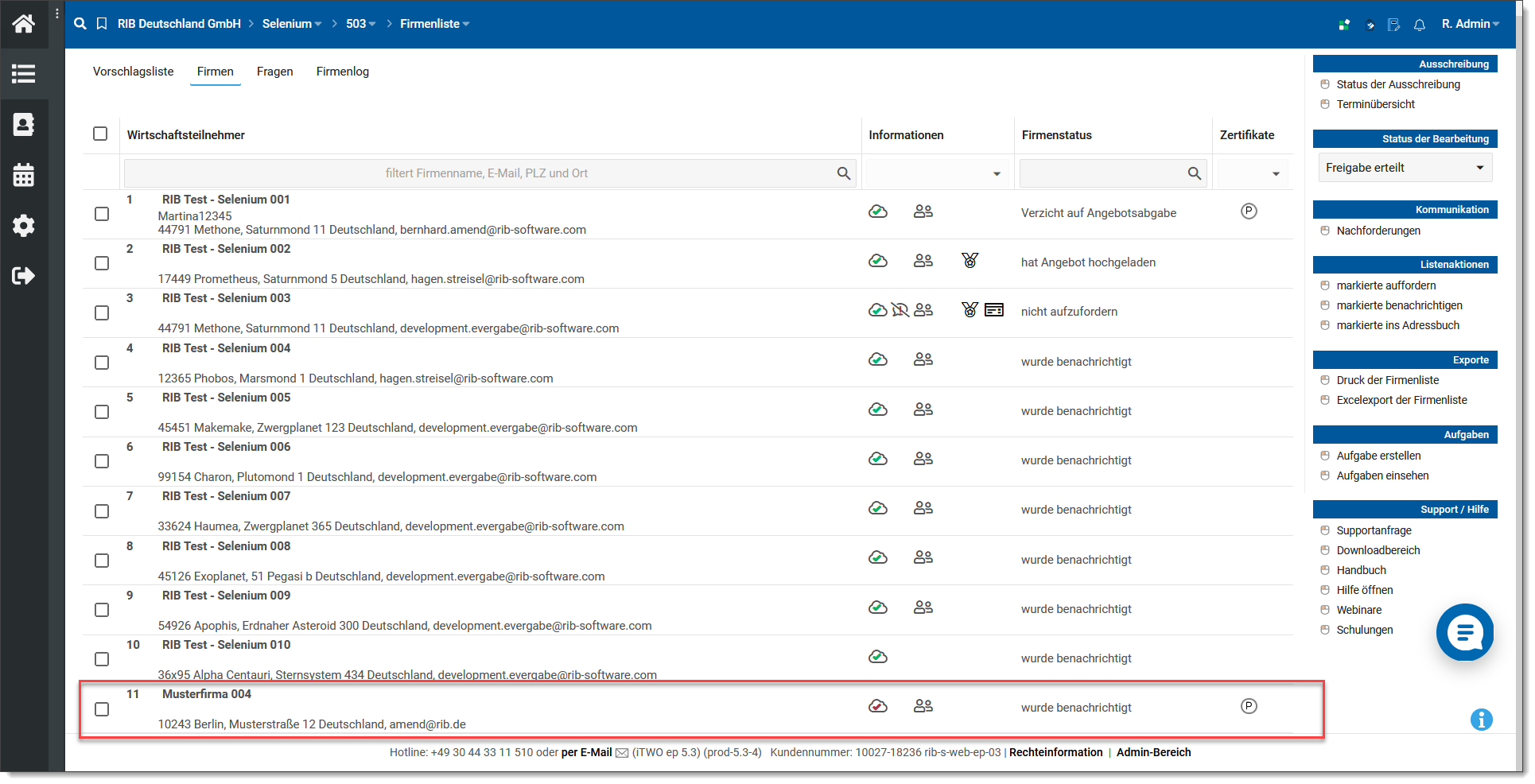The image size is (1535, 784).
Task: Open the notifications bell
Action: (x=1420, y=25)
